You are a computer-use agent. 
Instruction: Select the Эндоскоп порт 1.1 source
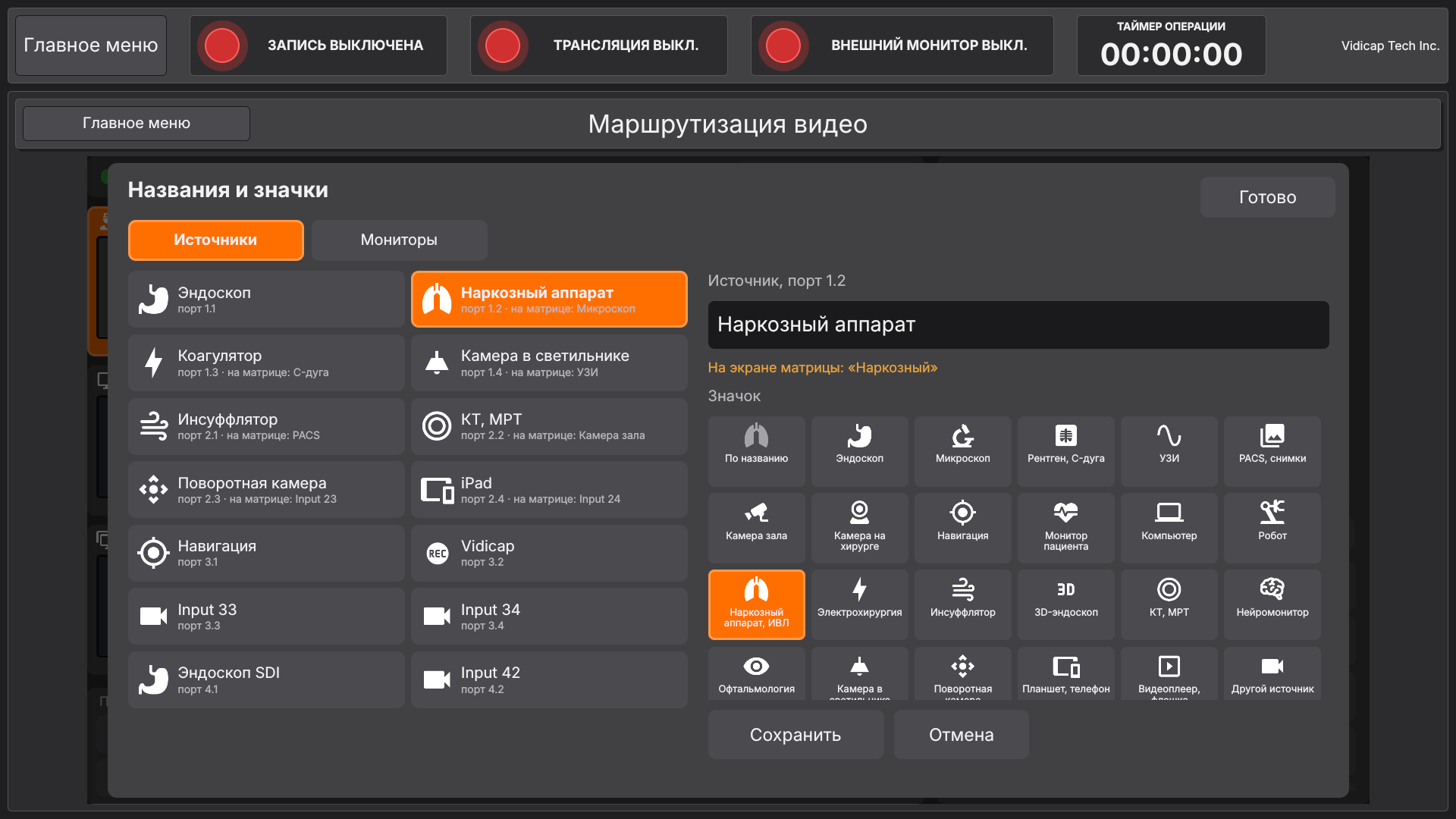click(x=265, y=300)
